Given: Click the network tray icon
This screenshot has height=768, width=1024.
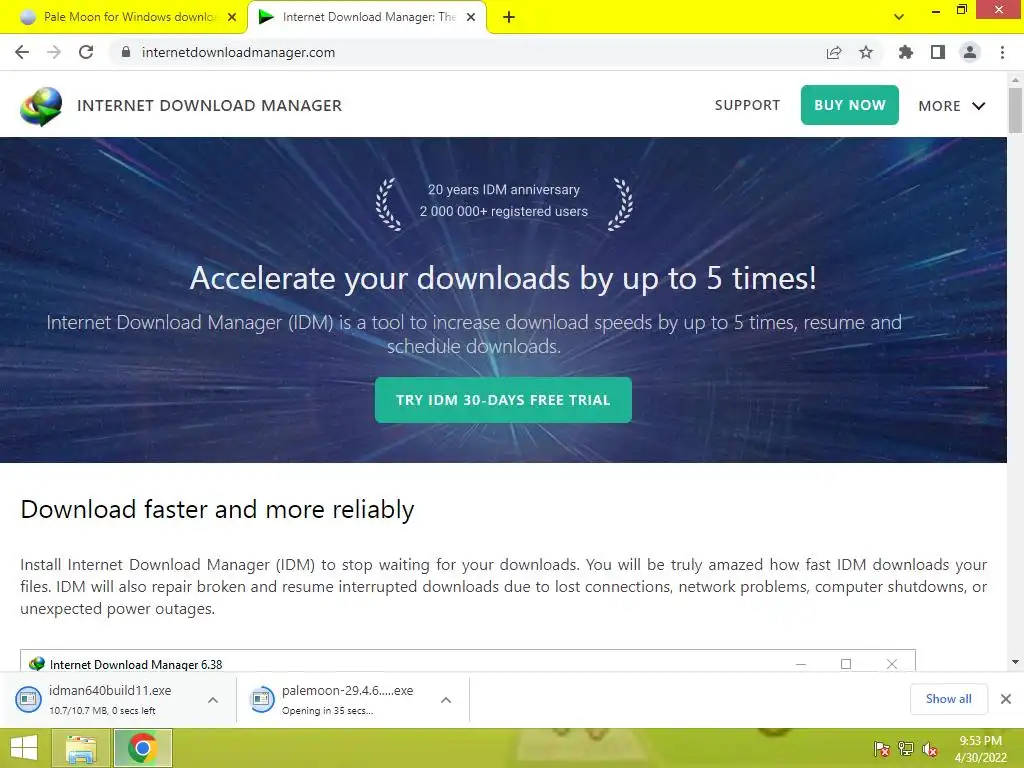Looking at the screenshot, I should click(906, 749).
